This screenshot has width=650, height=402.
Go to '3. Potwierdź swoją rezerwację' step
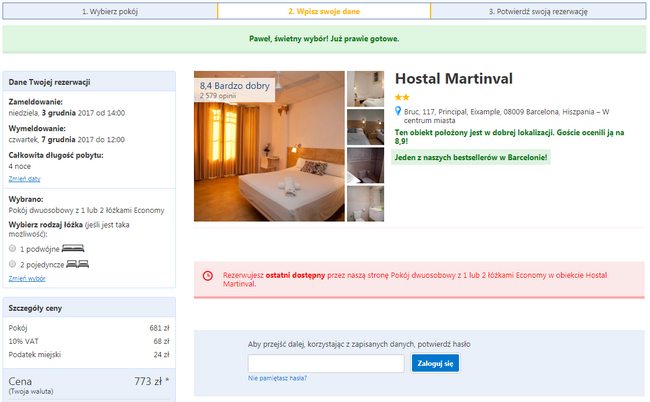click(538, 11)
